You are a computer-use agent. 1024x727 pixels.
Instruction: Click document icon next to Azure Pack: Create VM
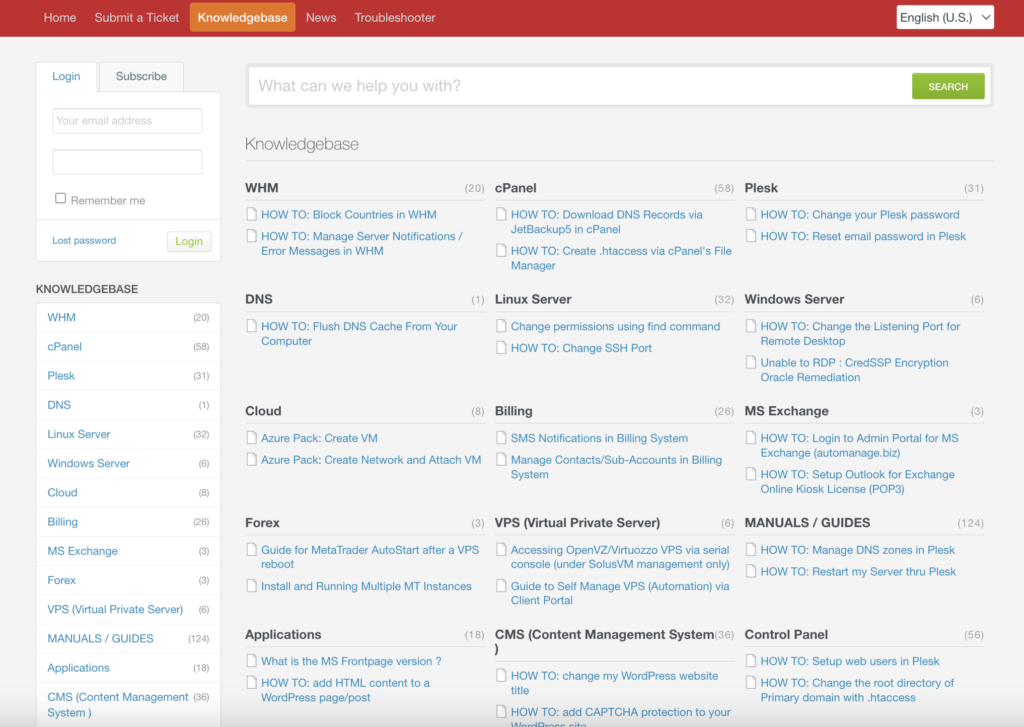[251, 438]
